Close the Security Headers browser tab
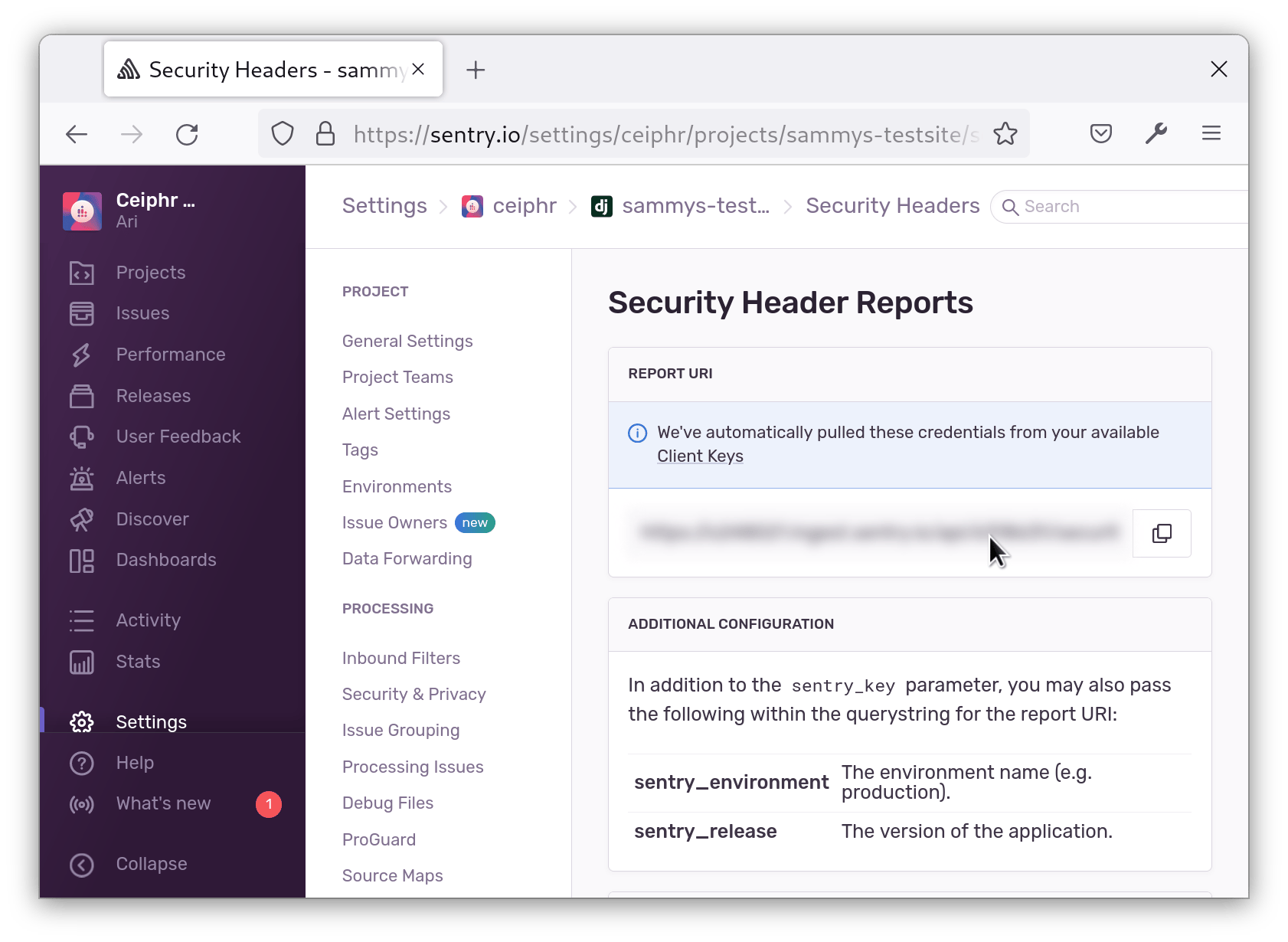The height and width of the screenshot is (942, 1288). [x=418, y=69]
